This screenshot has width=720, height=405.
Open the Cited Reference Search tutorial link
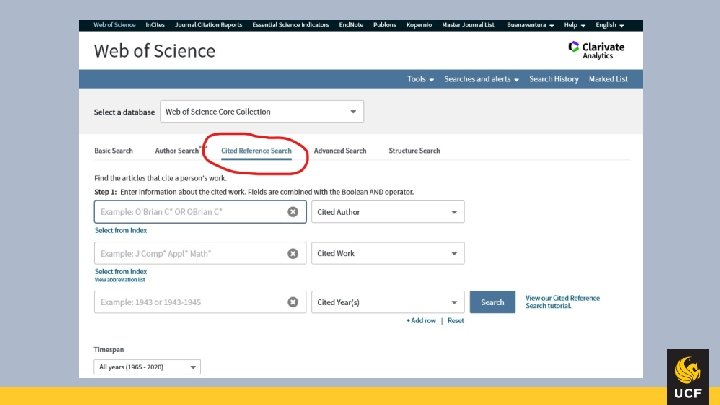pos(562,302)
